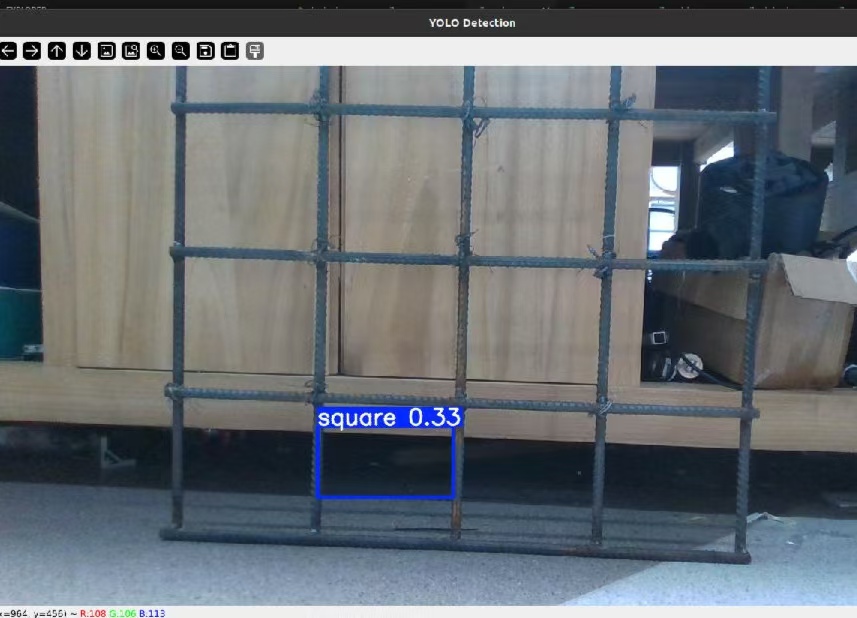The width and height of the screenshot is (857, 618).
Task: Zoom out using the minus magnifier
Action: click(x=180, y=51)
